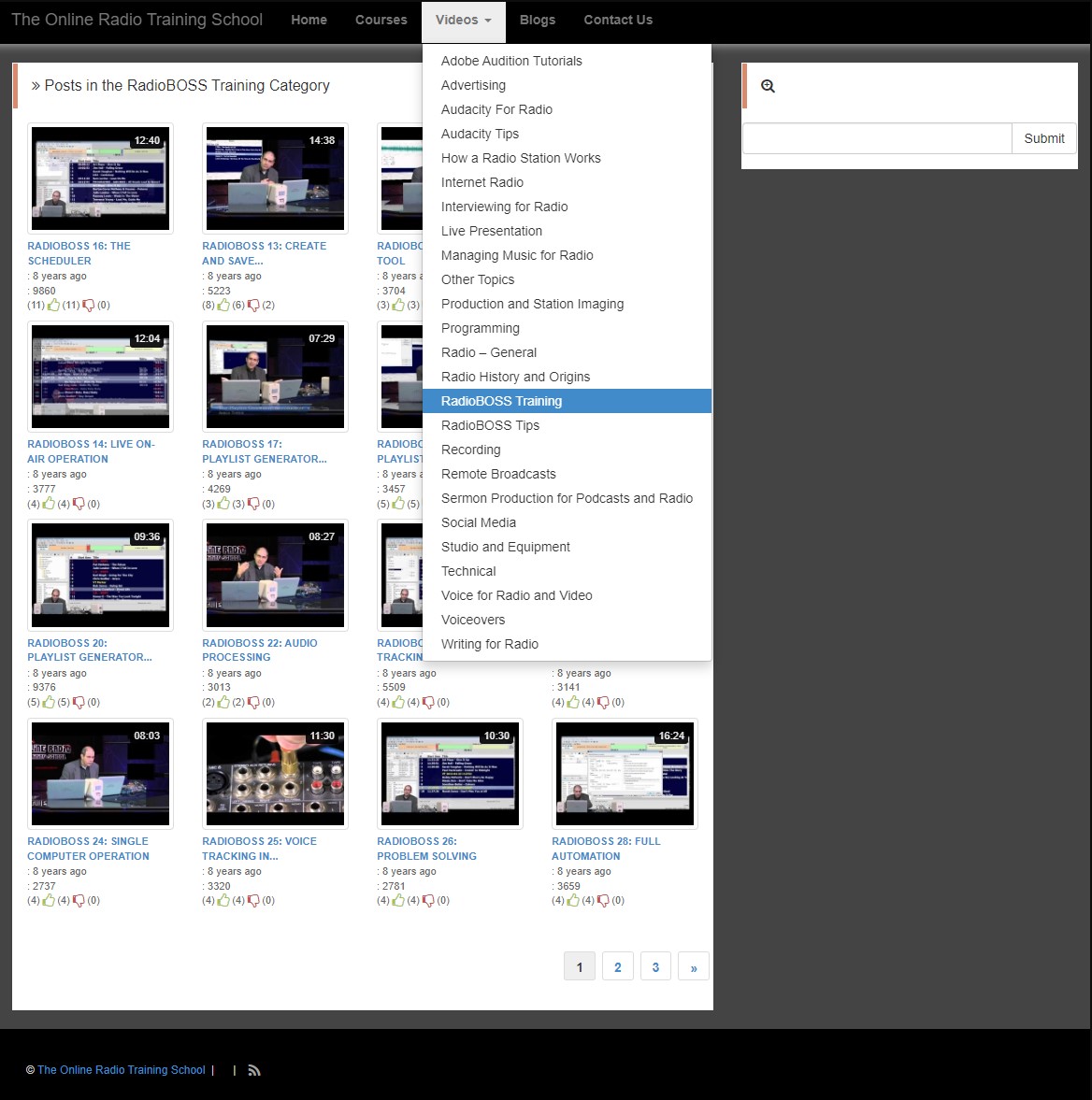Choose How a Radio Station Works
This screenshot has width=1092, height=1100.
tap(568, 159)
